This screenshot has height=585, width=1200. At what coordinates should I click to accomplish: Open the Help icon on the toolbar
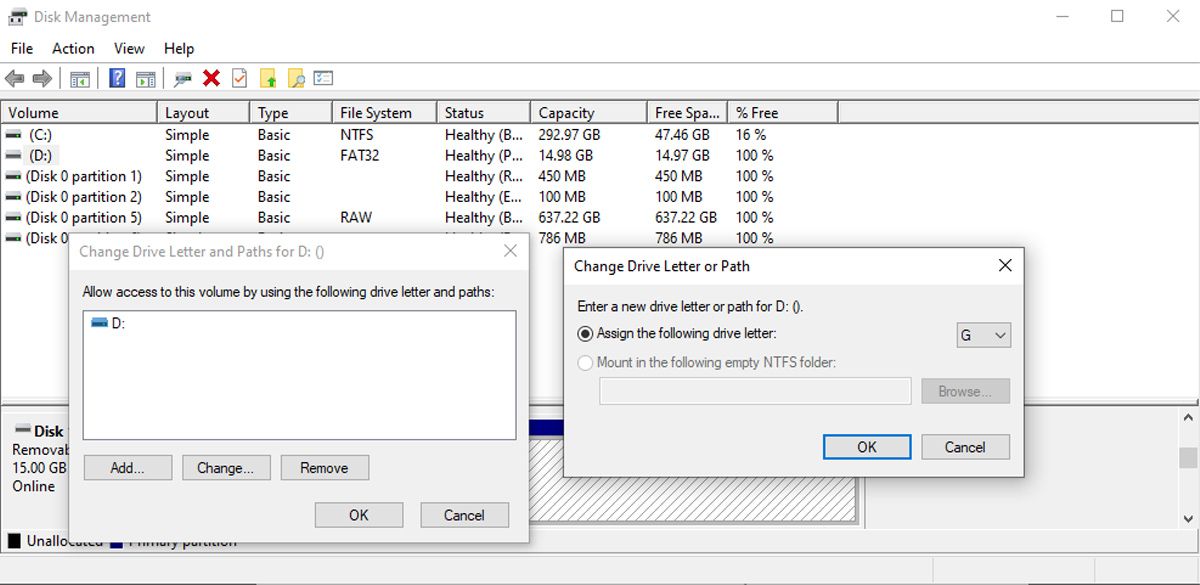pos(117,79)
